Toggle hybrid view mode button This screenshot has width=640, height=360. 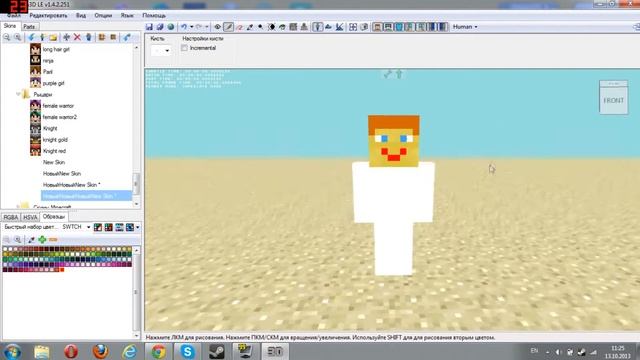pos(339,27)
